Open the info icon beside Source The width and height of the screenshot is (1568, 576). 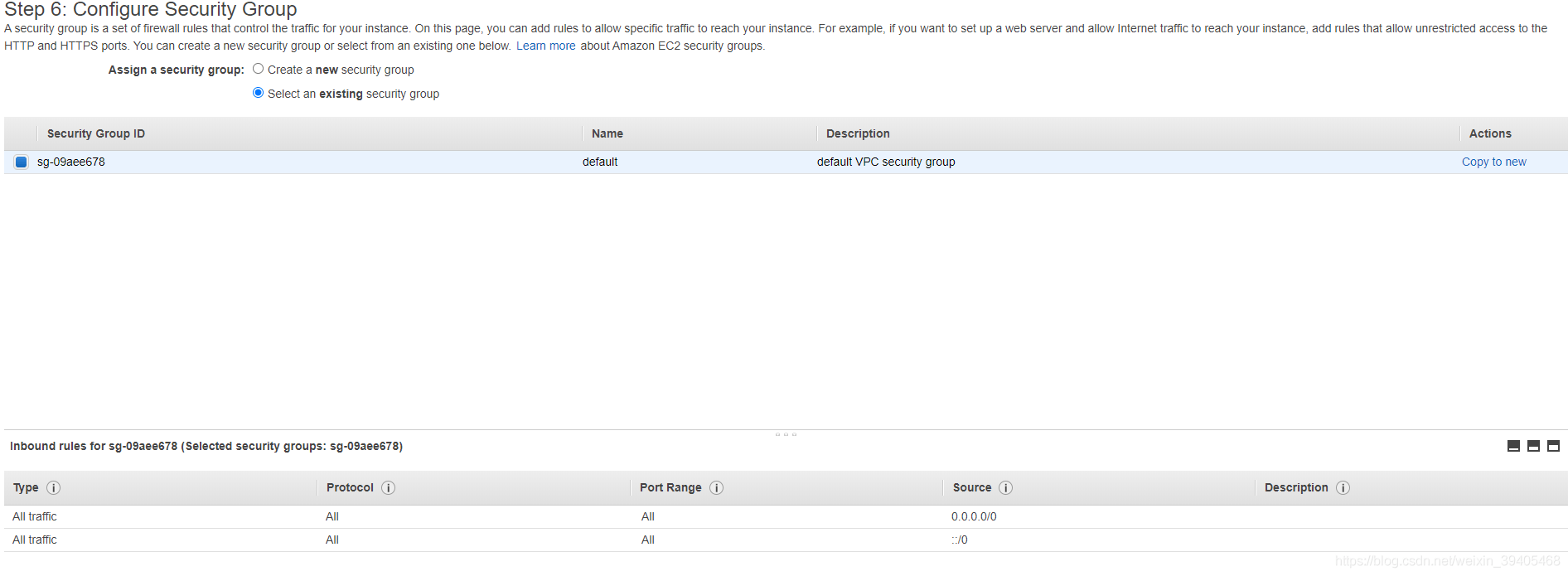[x=1005, y=488]
